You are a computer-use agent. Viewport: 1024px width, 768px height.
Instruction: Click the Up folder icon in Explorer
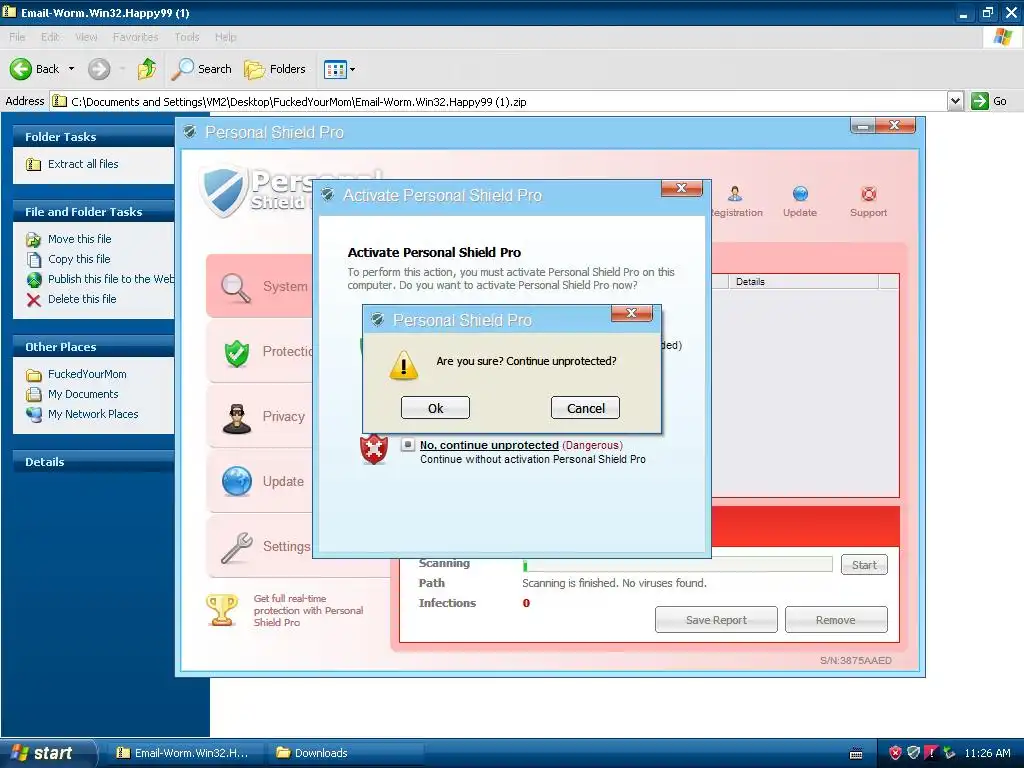(147, 69)
